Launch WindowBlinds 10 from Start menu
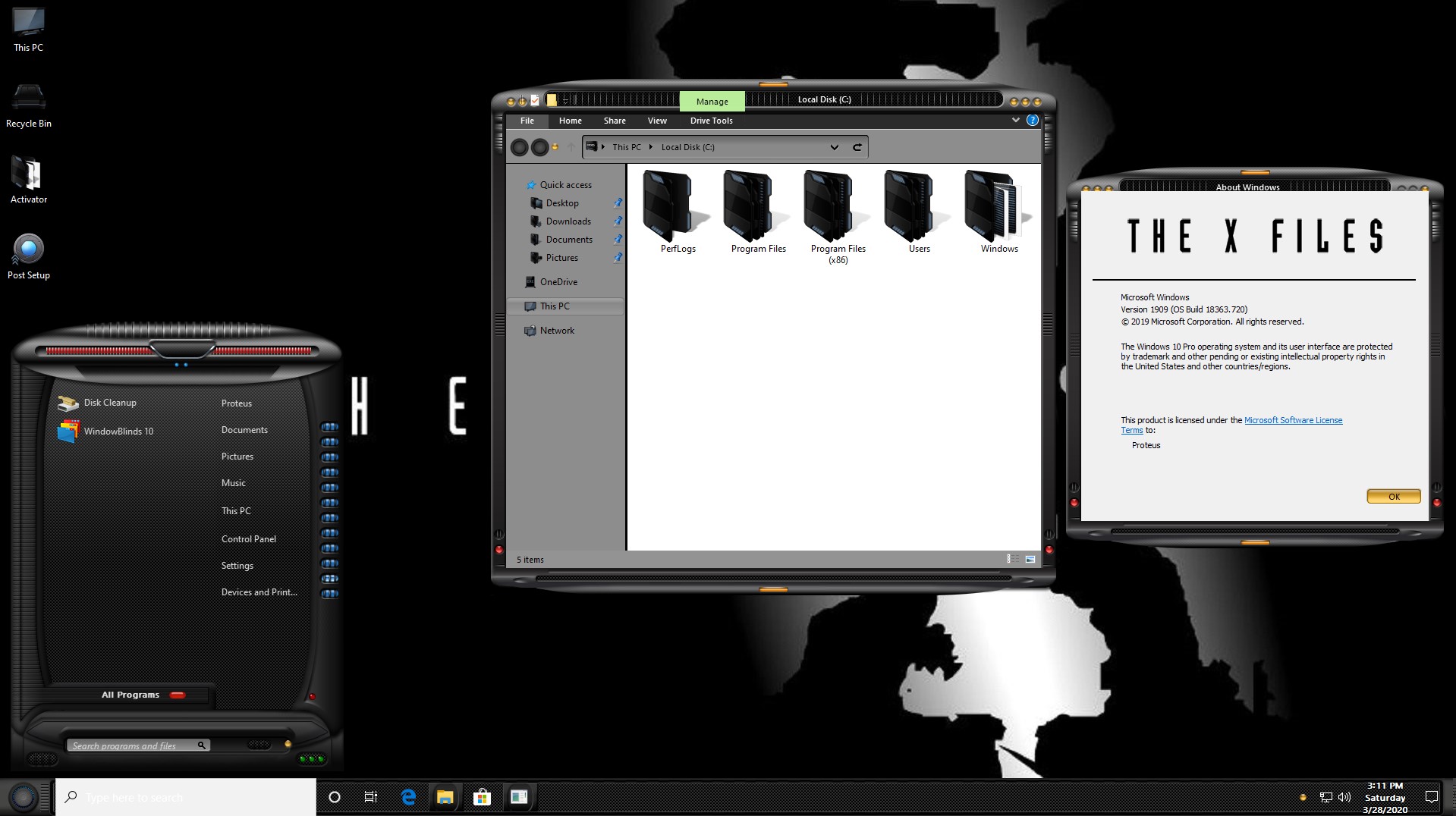Screen dimensions: 1456x816 pyautogui.click(x=106, y=431)
